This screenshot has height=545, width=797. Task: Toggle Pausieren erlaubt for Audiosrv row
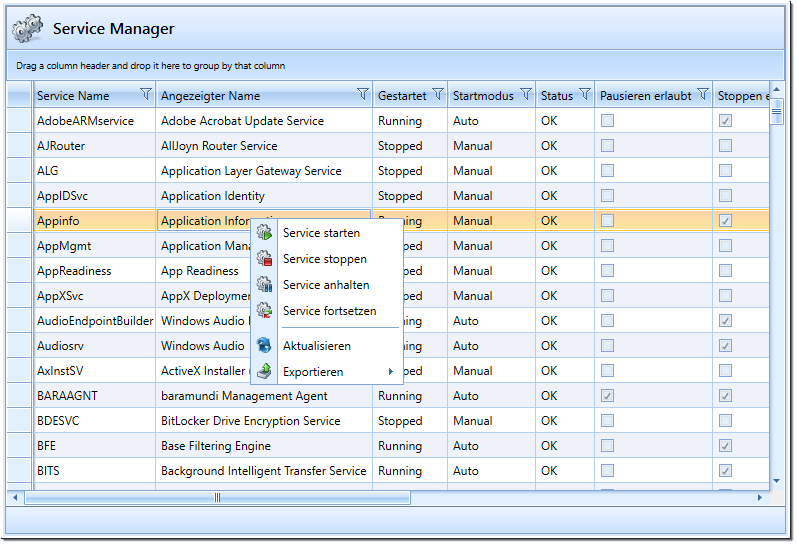point(607,346)
